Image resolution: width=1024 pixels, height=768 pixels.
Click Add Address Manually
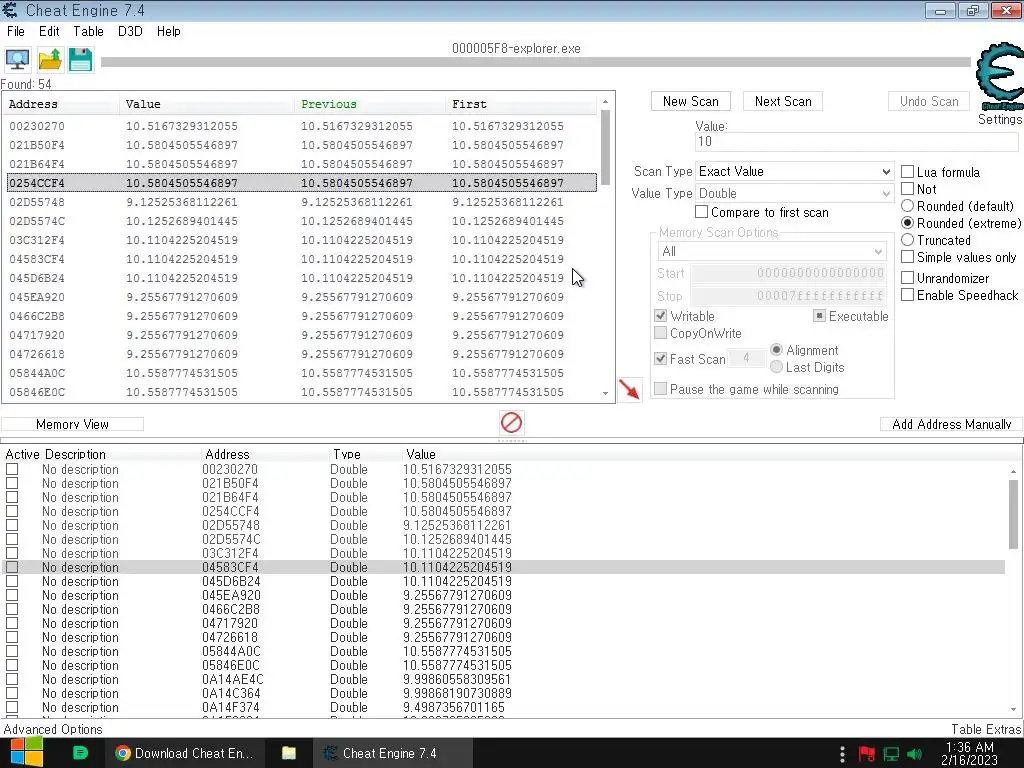coord(952,424)
